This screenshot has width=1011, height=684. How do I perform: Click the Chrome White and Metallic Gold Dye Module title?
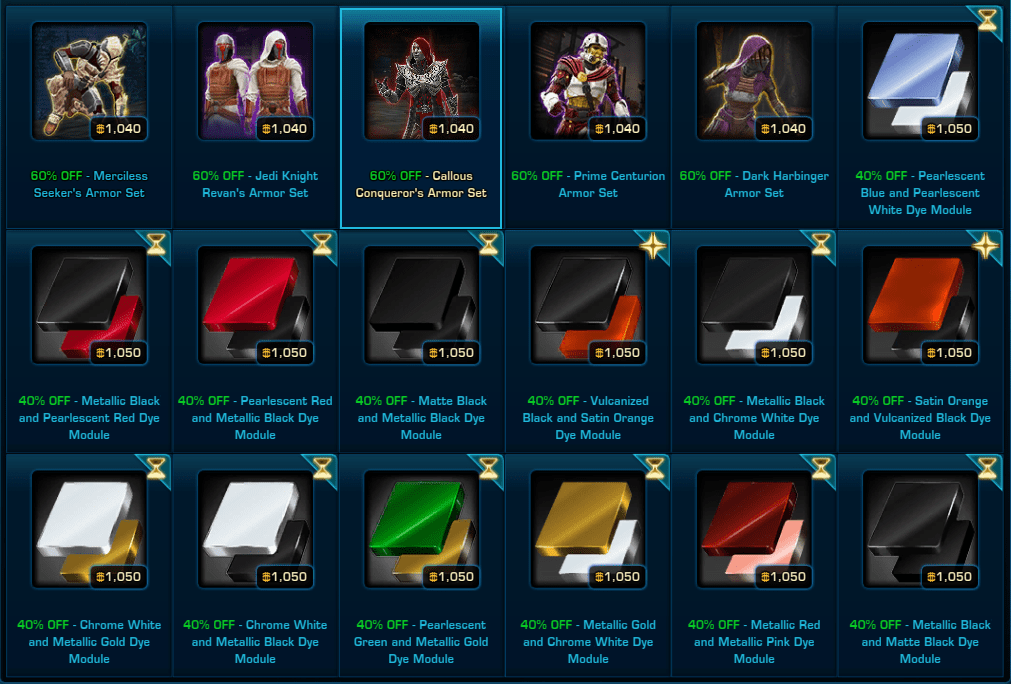click(x=89, y=641)
